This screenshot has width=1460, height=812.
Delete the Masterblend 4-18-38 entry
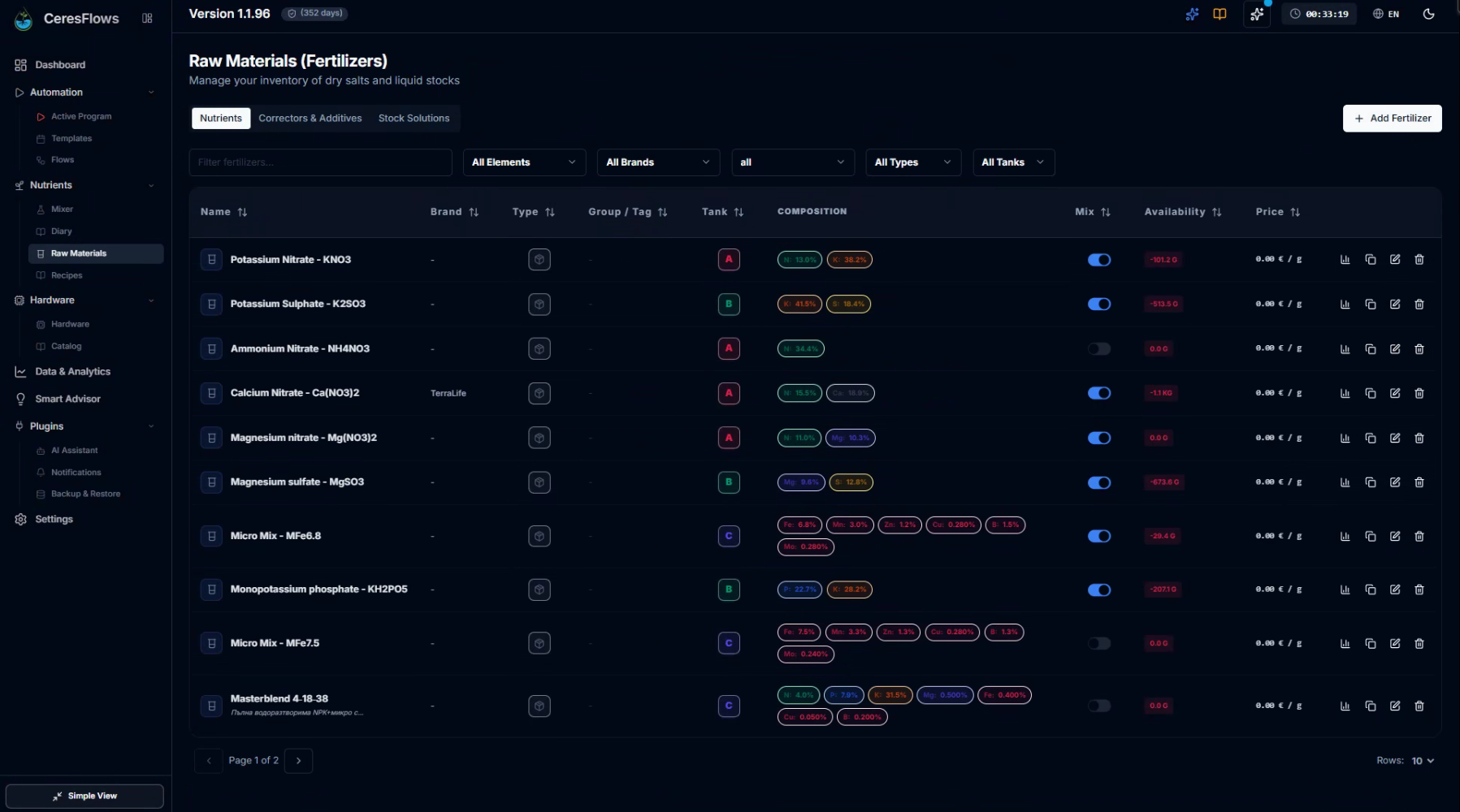point(1419,706)
